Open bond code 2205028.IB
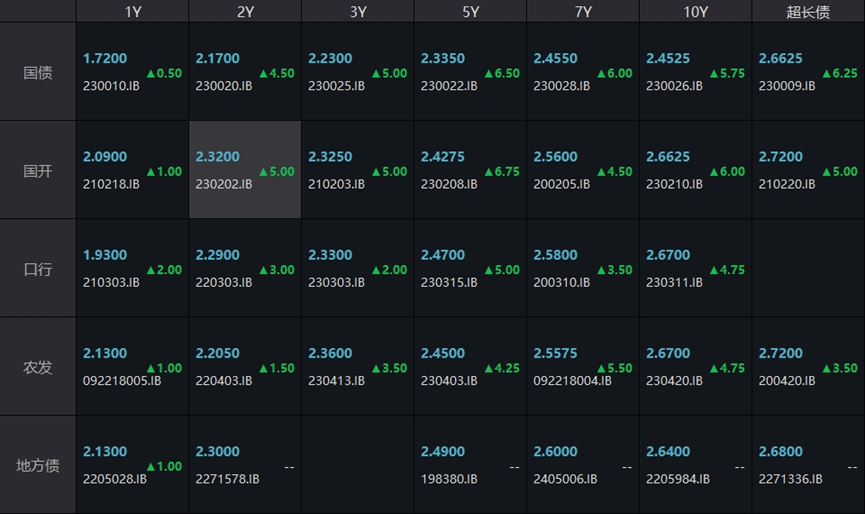This screenshot has width=865, height=514. [115, 479]
